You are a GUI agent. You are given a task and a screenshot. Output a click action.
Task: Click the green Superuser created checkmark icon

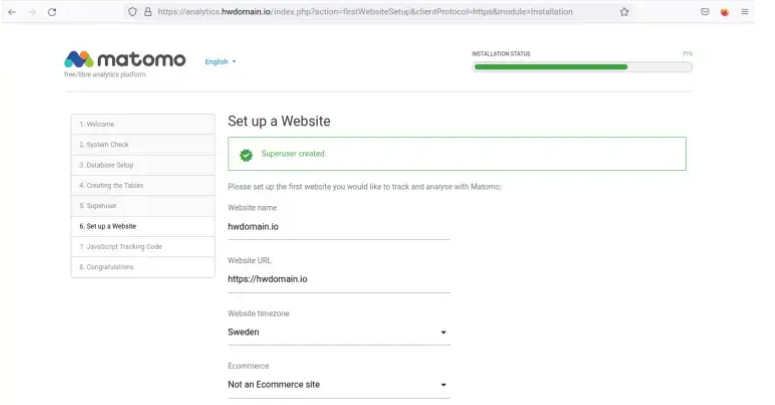click(246, 155)
